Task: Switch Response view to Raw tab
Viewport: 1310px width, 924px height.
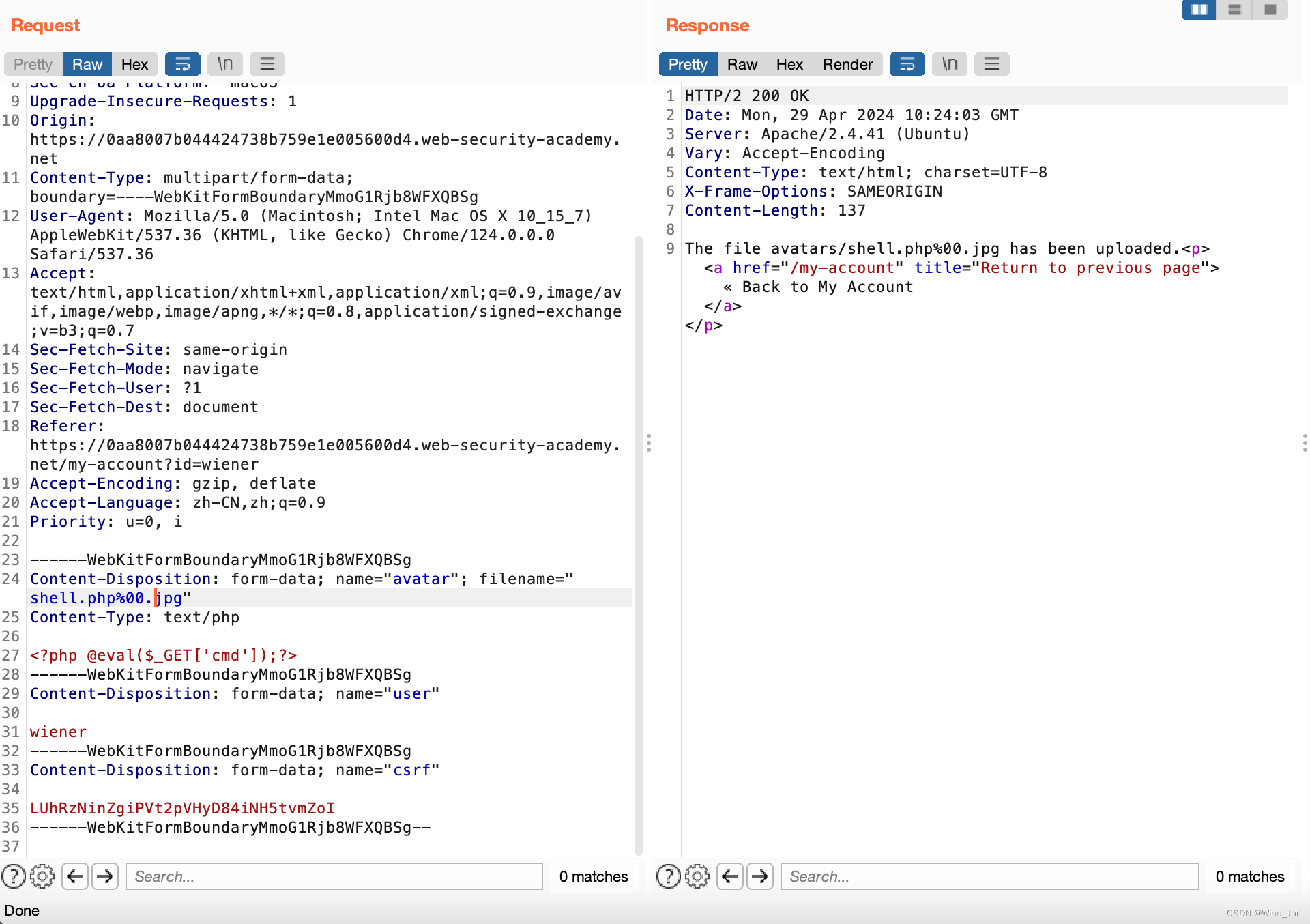Action: (742, 64)
